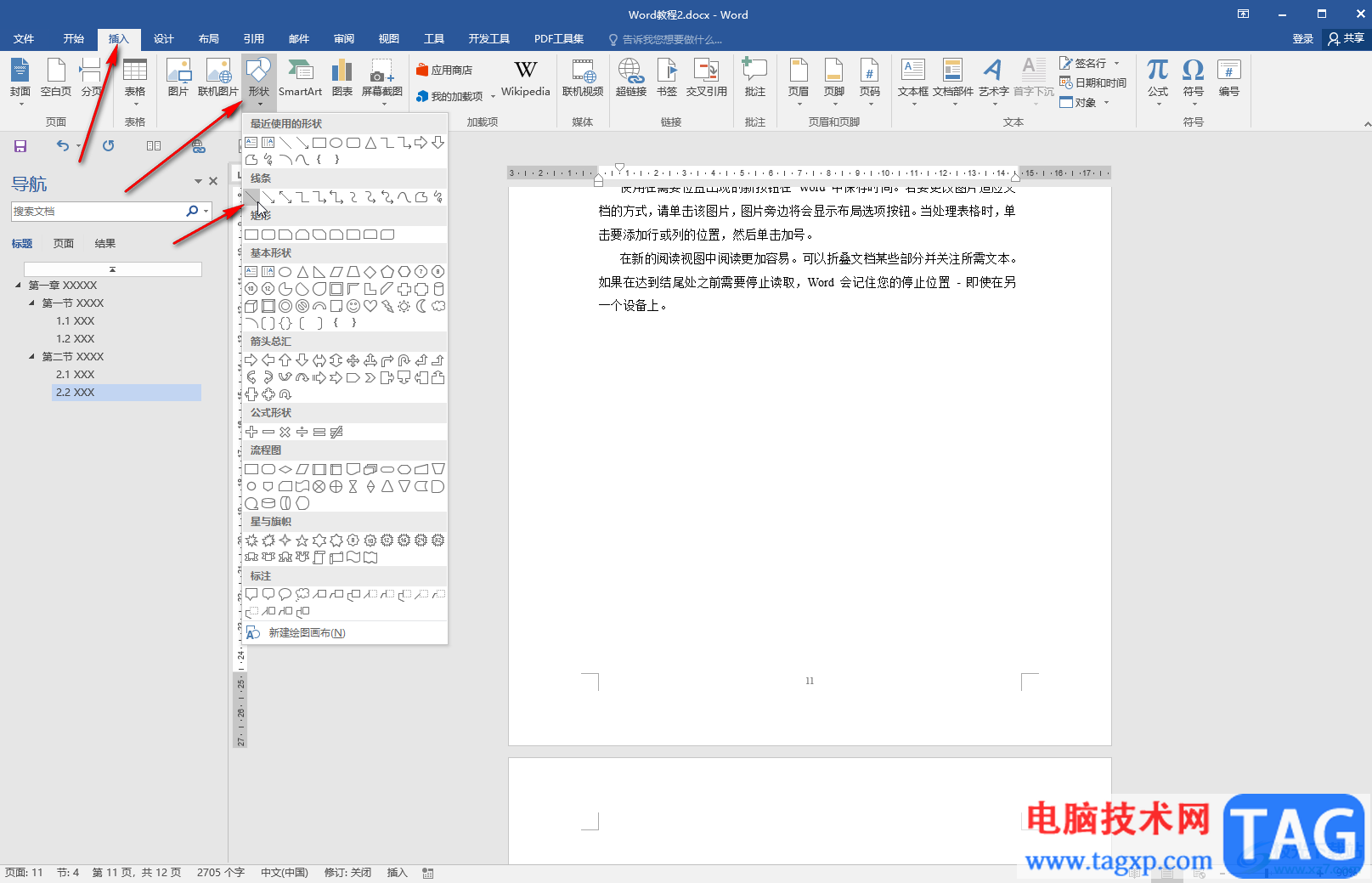Click the search magnifier in navigation pane
This screenshot has width=1372, height=883.
pos(192,211)
